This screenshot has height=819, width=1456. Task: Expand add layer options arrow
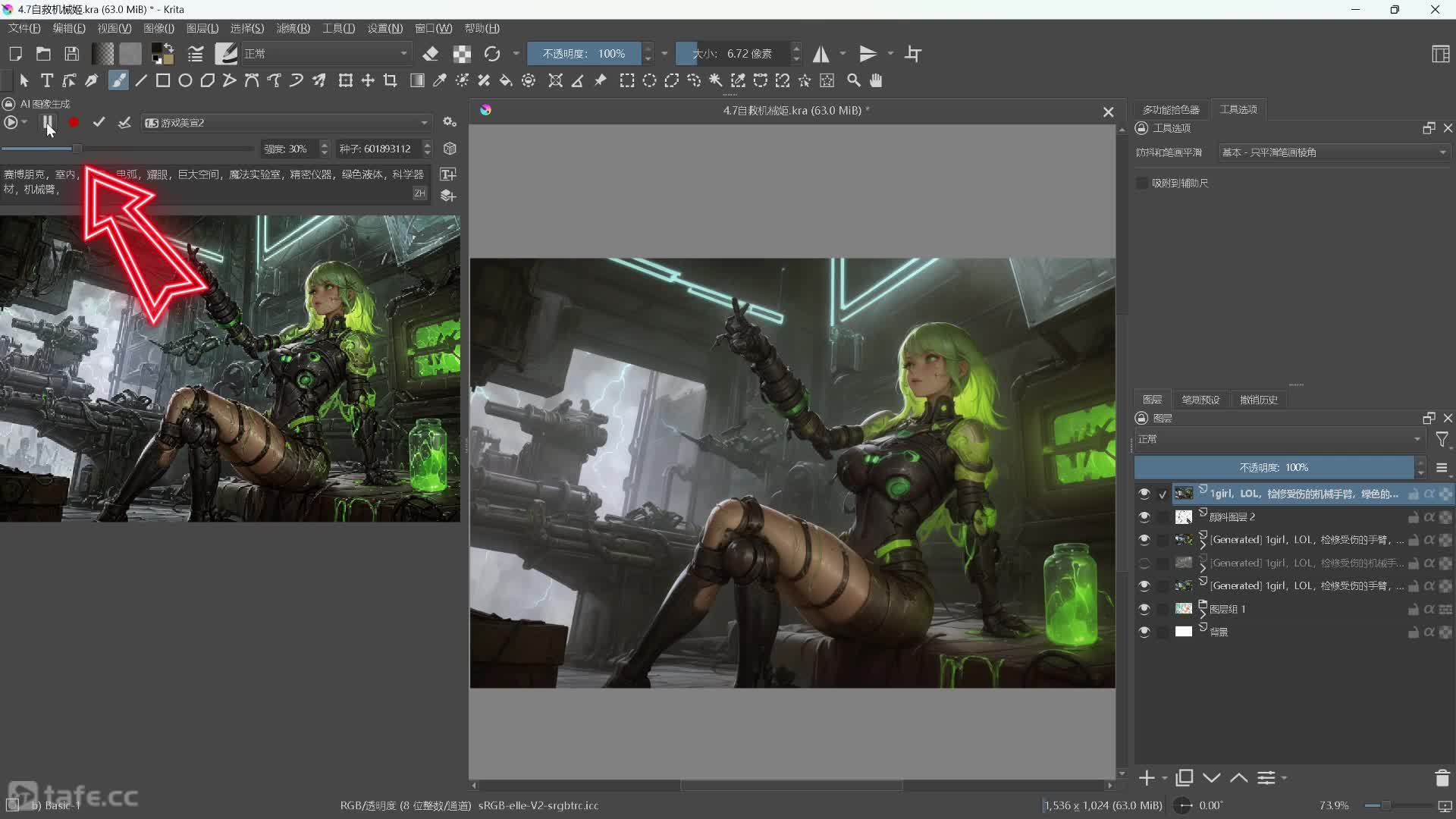(x=1164, y=778)
